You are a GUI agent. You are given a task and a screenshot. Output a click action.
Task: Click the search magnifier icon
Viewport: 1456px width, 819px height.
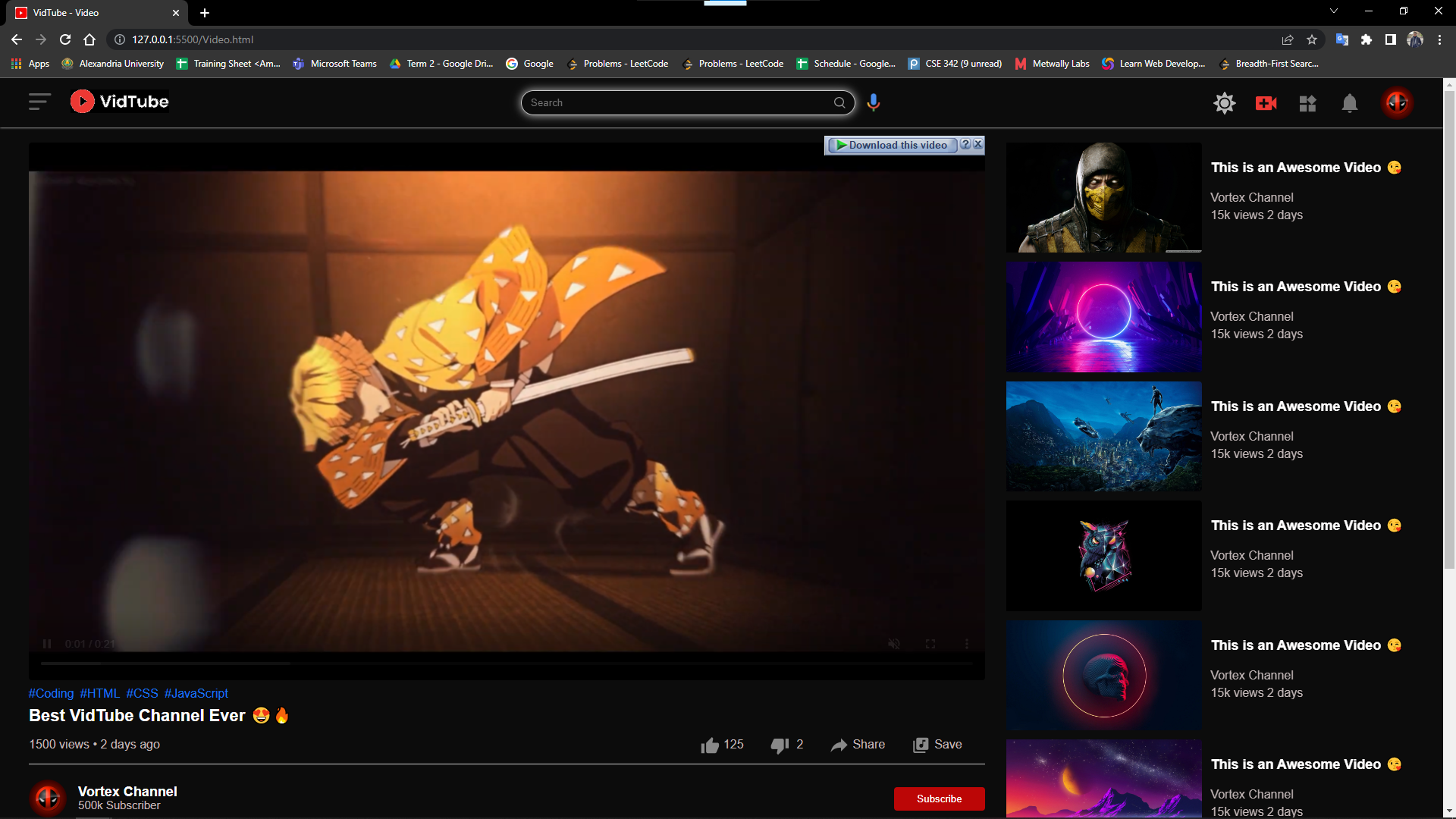pyautogui.click(x=839, y=102)
